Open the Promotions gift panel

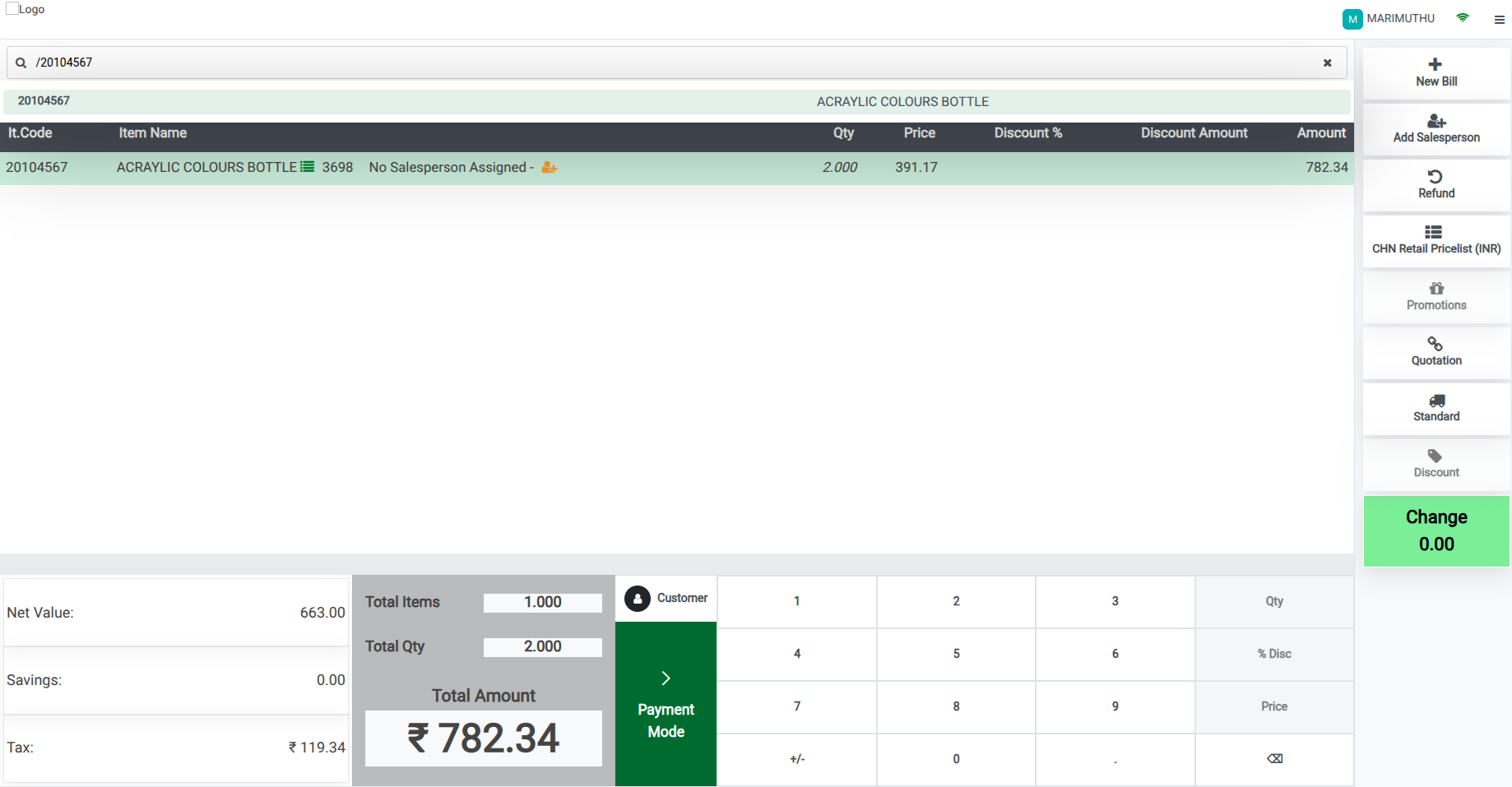click(x=1436, y=297)
